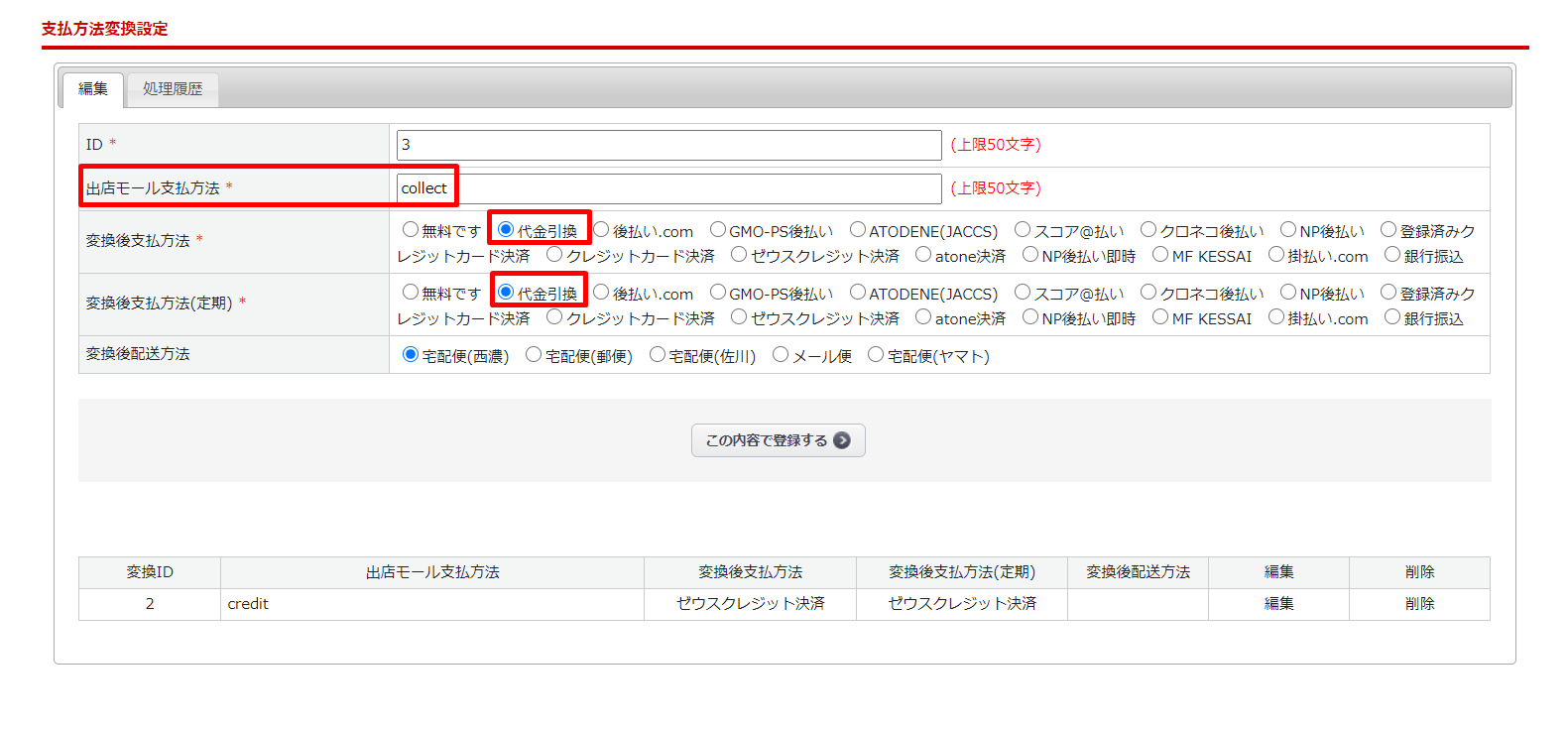The height and width of the screenshot is (729, 1568).
Task: Choose GMO-PS後払い in the 定期 payment row
Action: coord(718,293)
